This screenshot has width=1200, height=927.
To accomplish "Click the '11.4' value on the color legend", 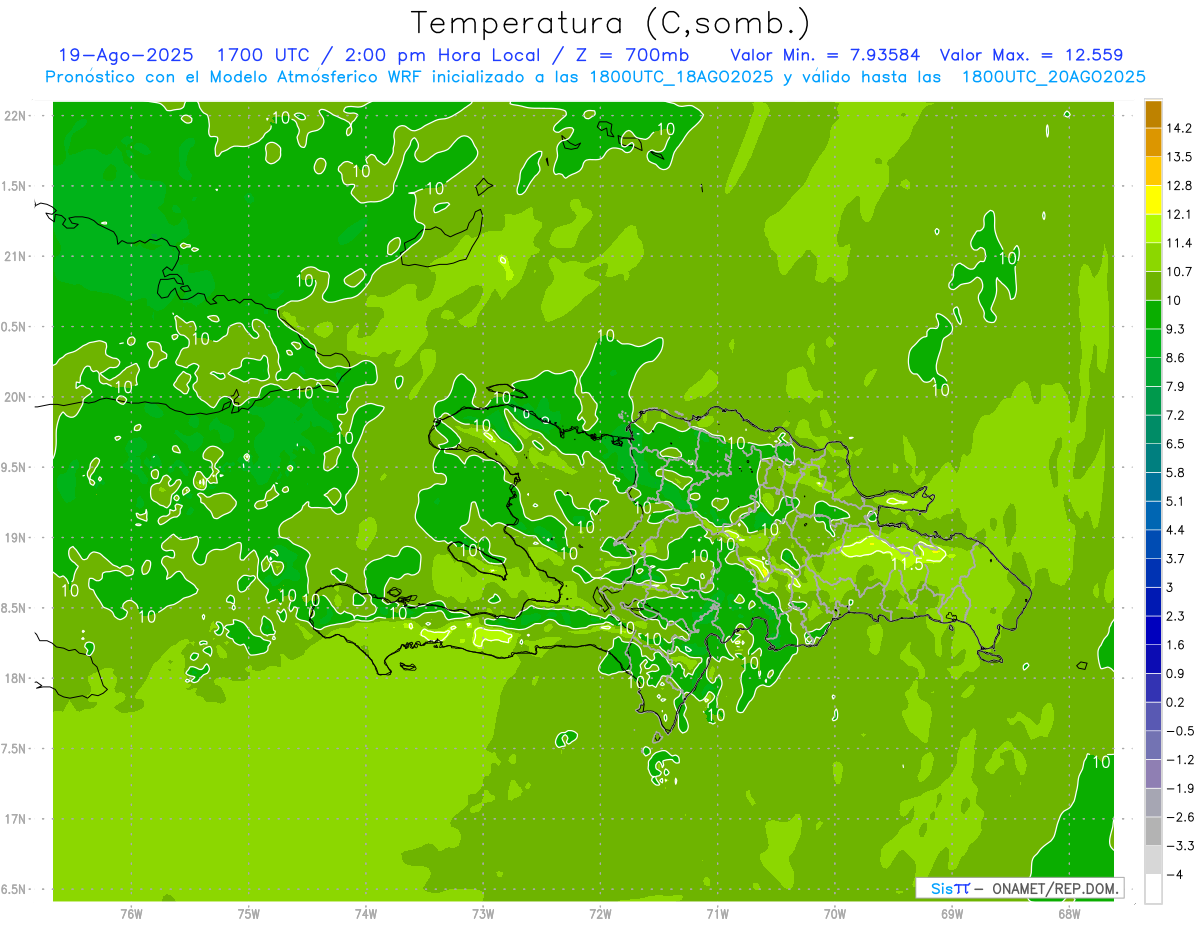I will (1180, 243).
